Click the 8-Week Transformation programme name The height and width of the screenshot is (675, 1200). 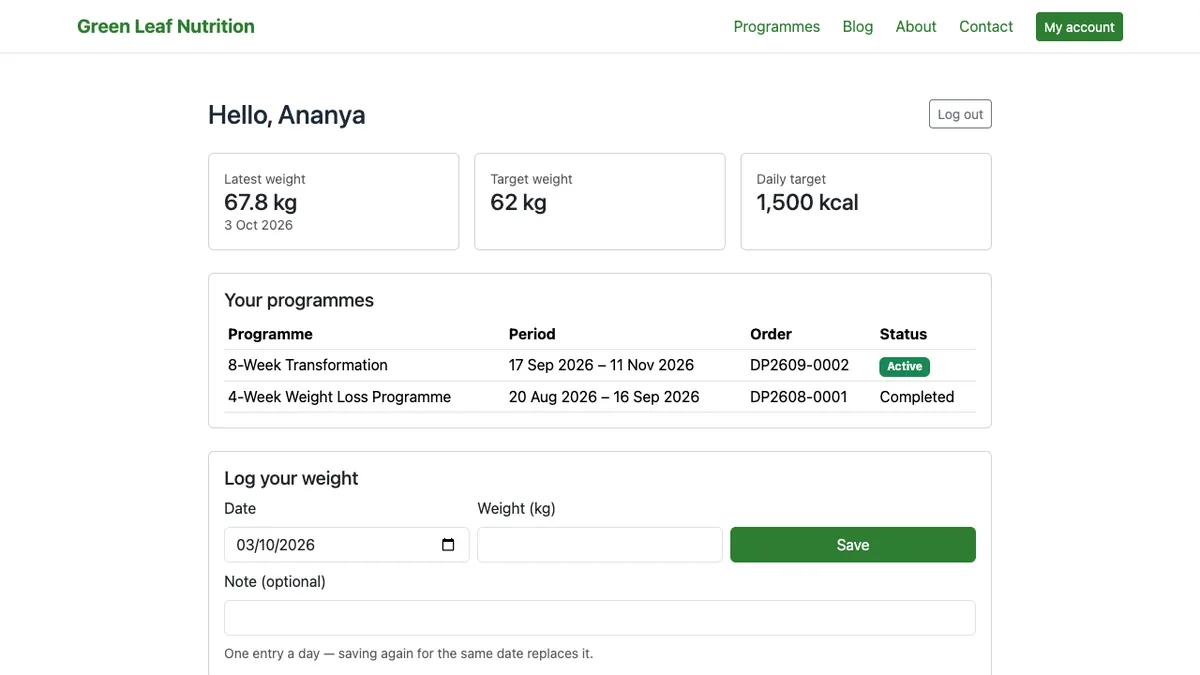click(308, 365)
